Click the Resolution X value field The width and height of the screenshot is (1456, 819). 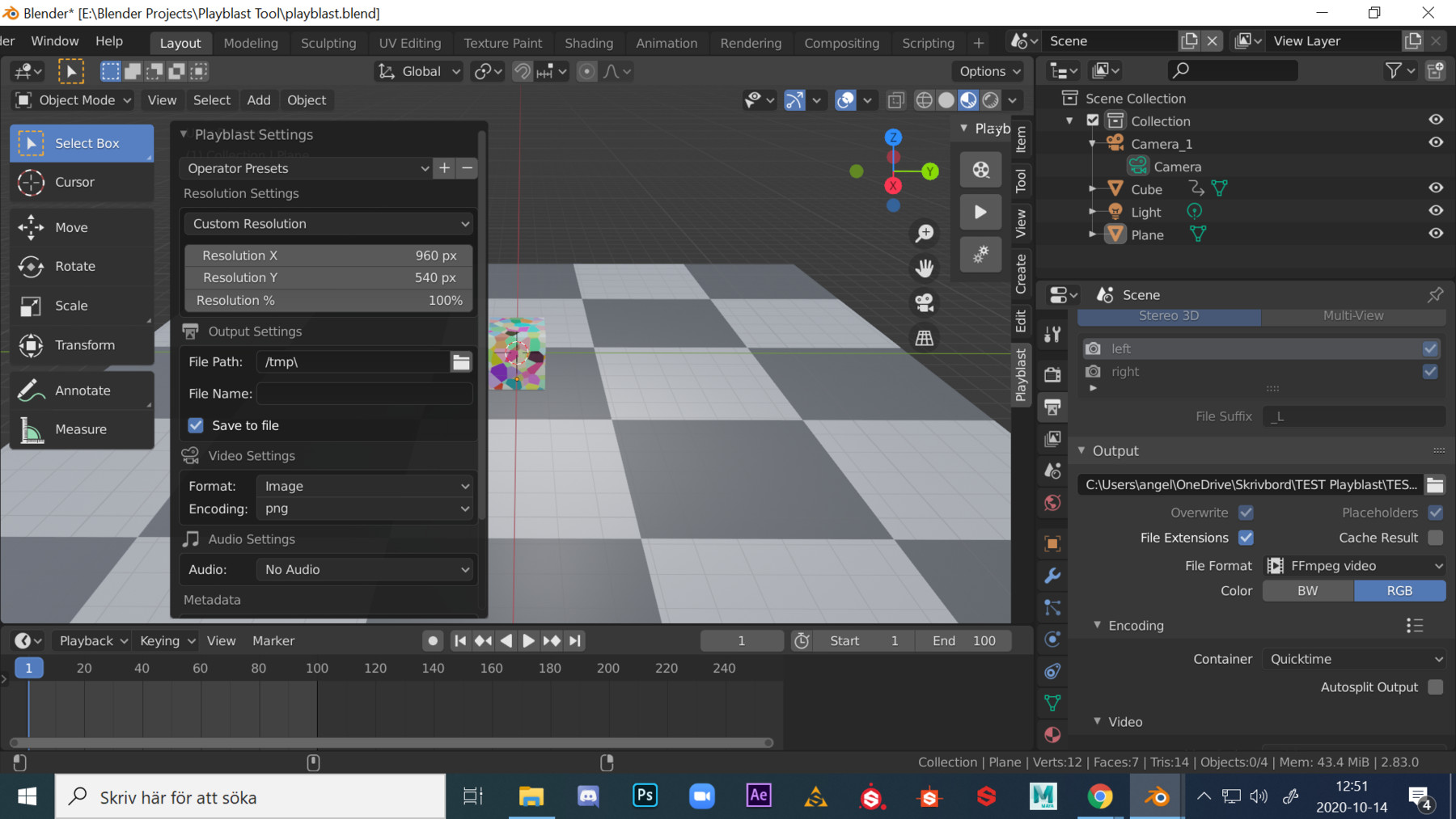click(328, 255)
